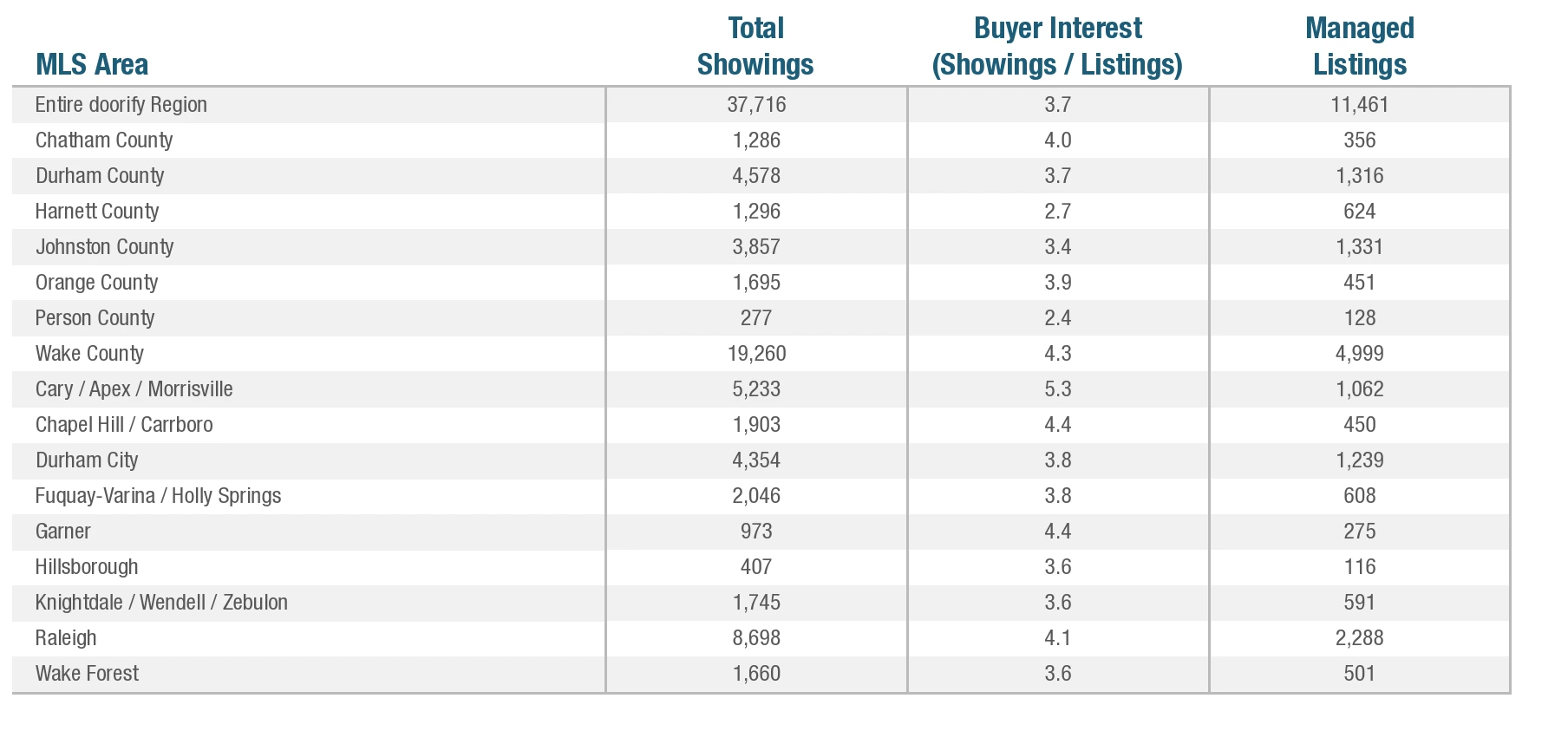Select the Total Showings column header
1568x744 pixels.
pos(755,47)
